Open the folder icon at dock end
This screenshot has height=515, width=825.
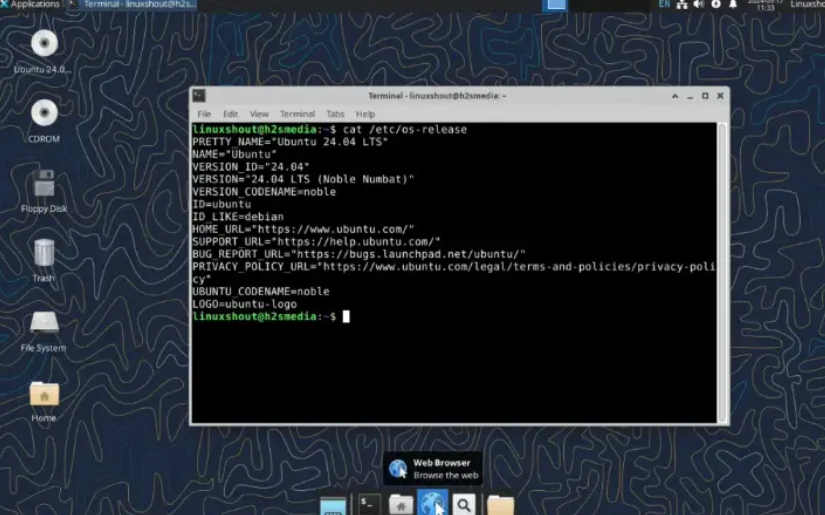pos(500,505)
